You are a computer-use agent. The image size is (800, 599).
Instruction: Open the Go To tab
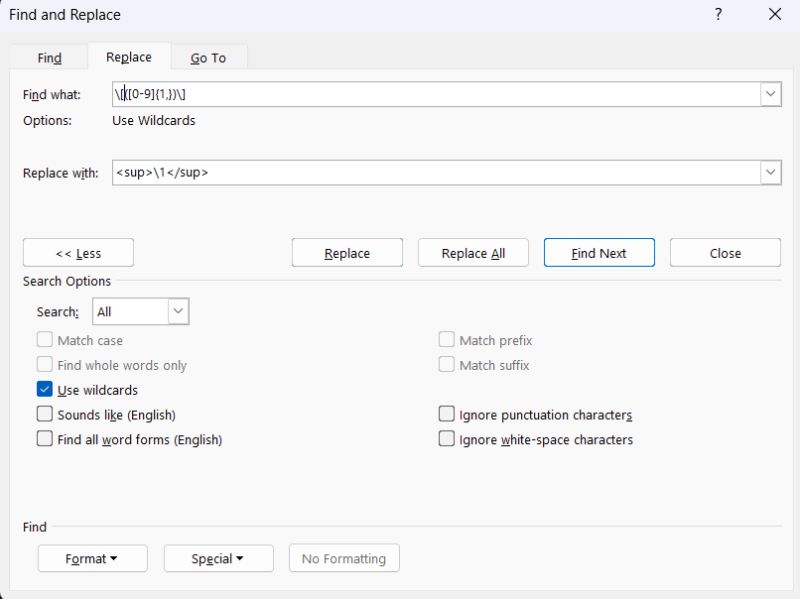click(x=208, y=58)
